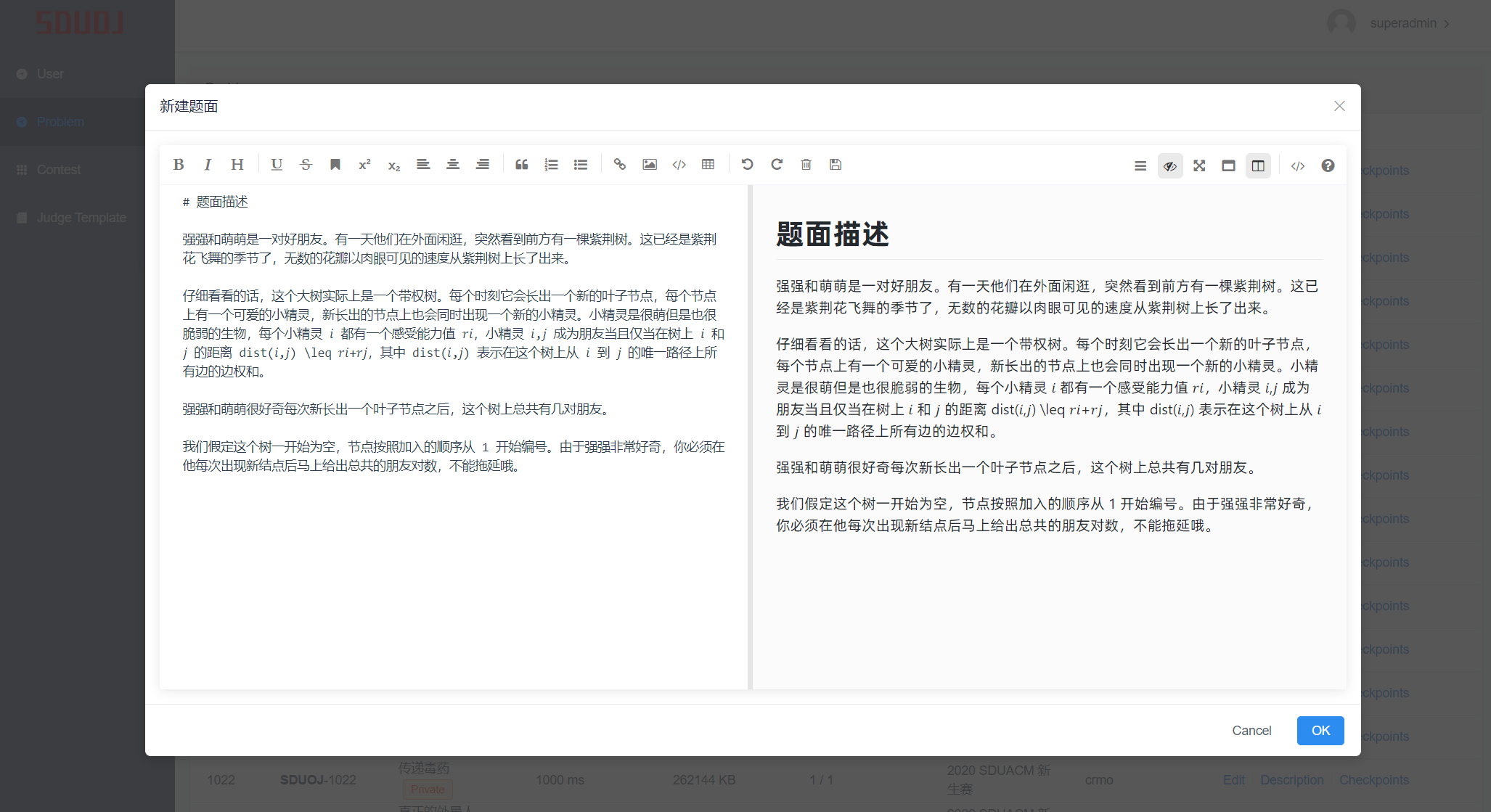Screen dimensions: 1491x812
Task: Insert an unordered bullet list
Action: (581, 165)
